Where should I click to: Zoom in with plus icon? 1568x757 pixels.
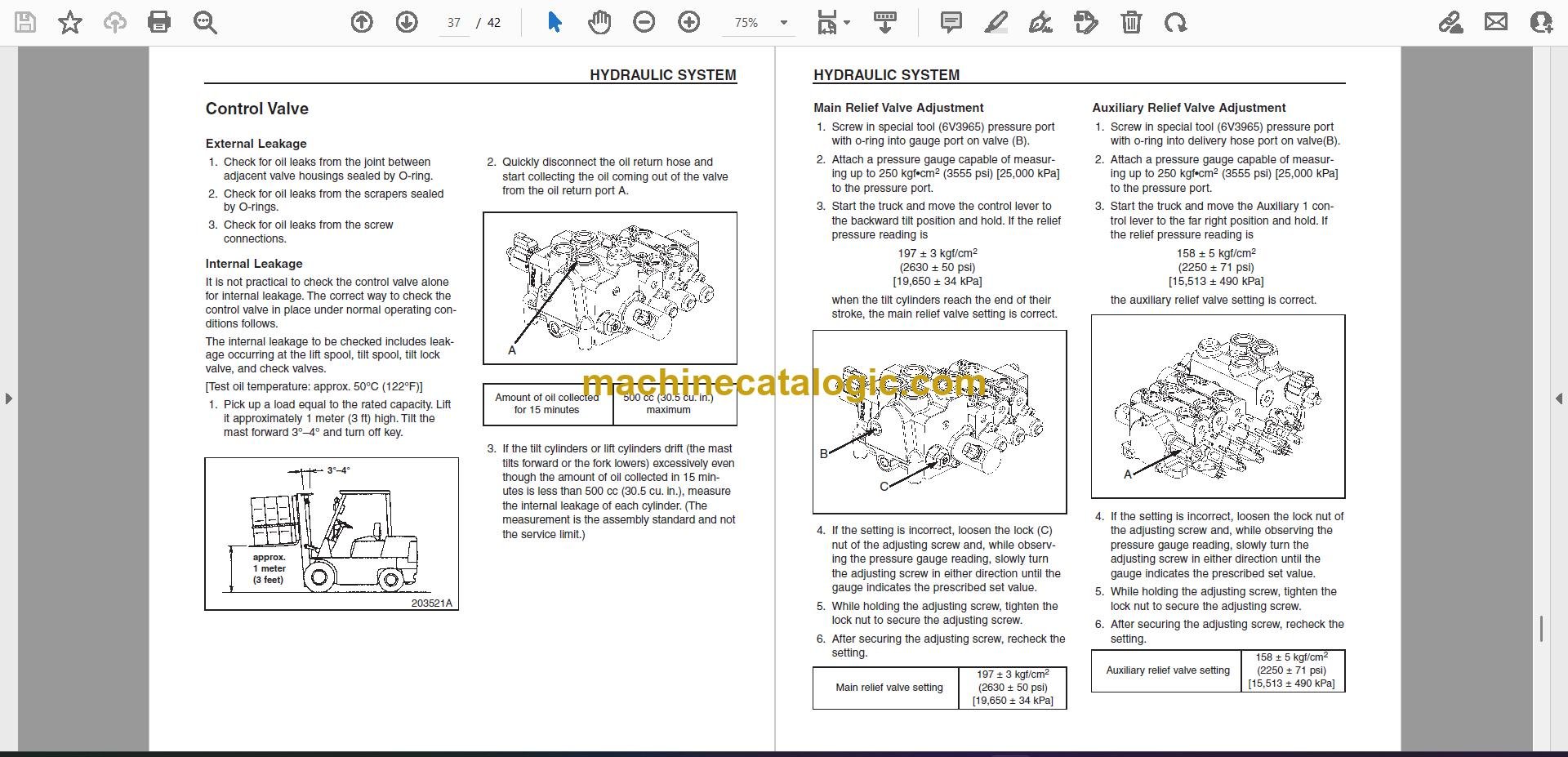pyautogui.click(x=689, y=22)
